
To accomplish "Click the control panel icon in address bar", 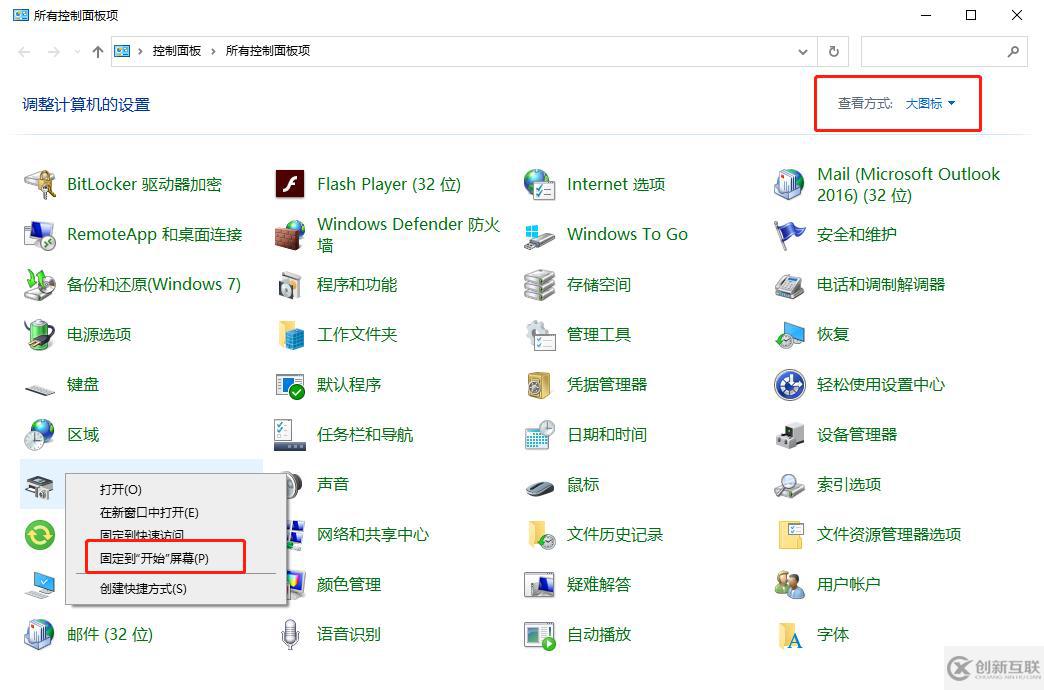I will pyautogui.click(x=122, y=51).
